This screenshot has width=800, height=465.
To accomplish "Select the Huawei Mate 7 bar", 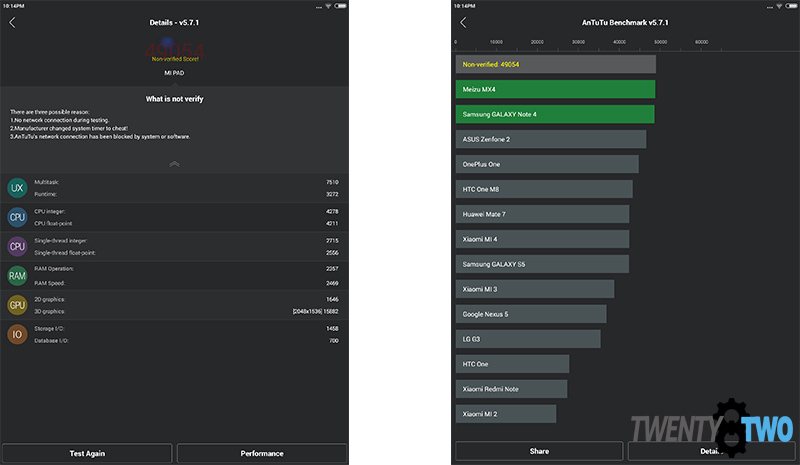I will pos(542,214).
